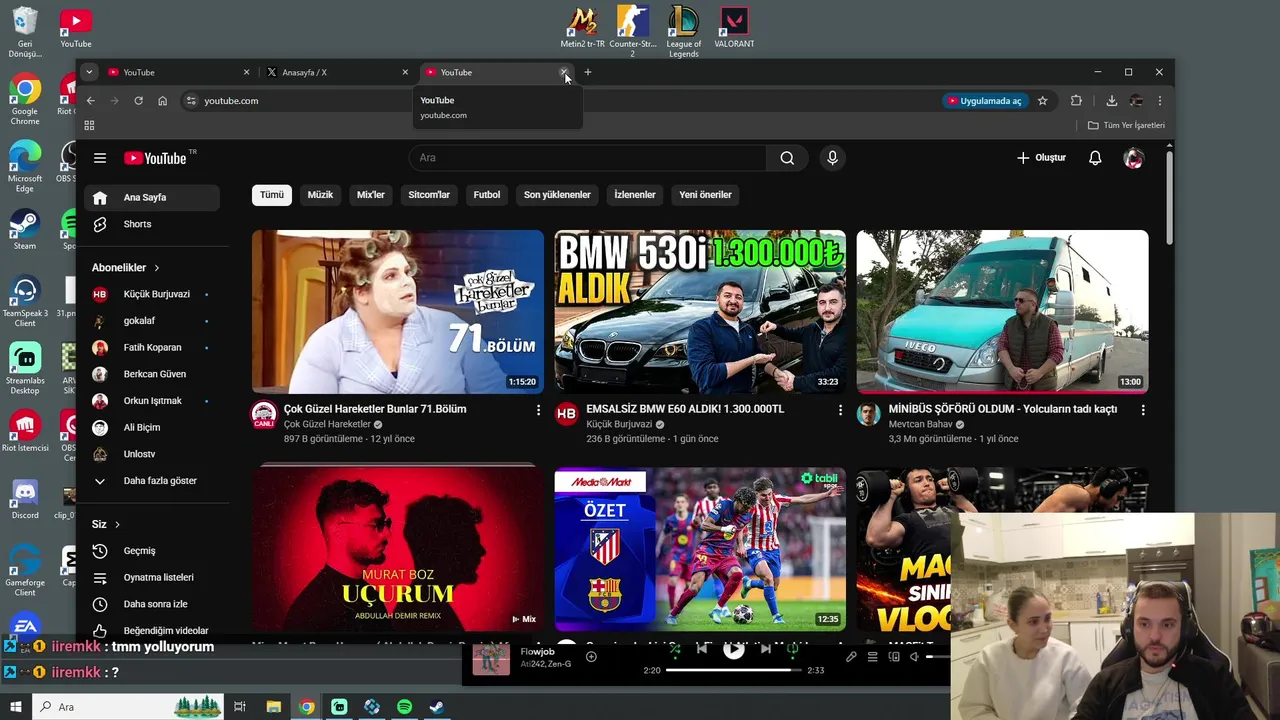Open the Chrome three-dot menu

pyautogui.click(x=1160, y=101)
